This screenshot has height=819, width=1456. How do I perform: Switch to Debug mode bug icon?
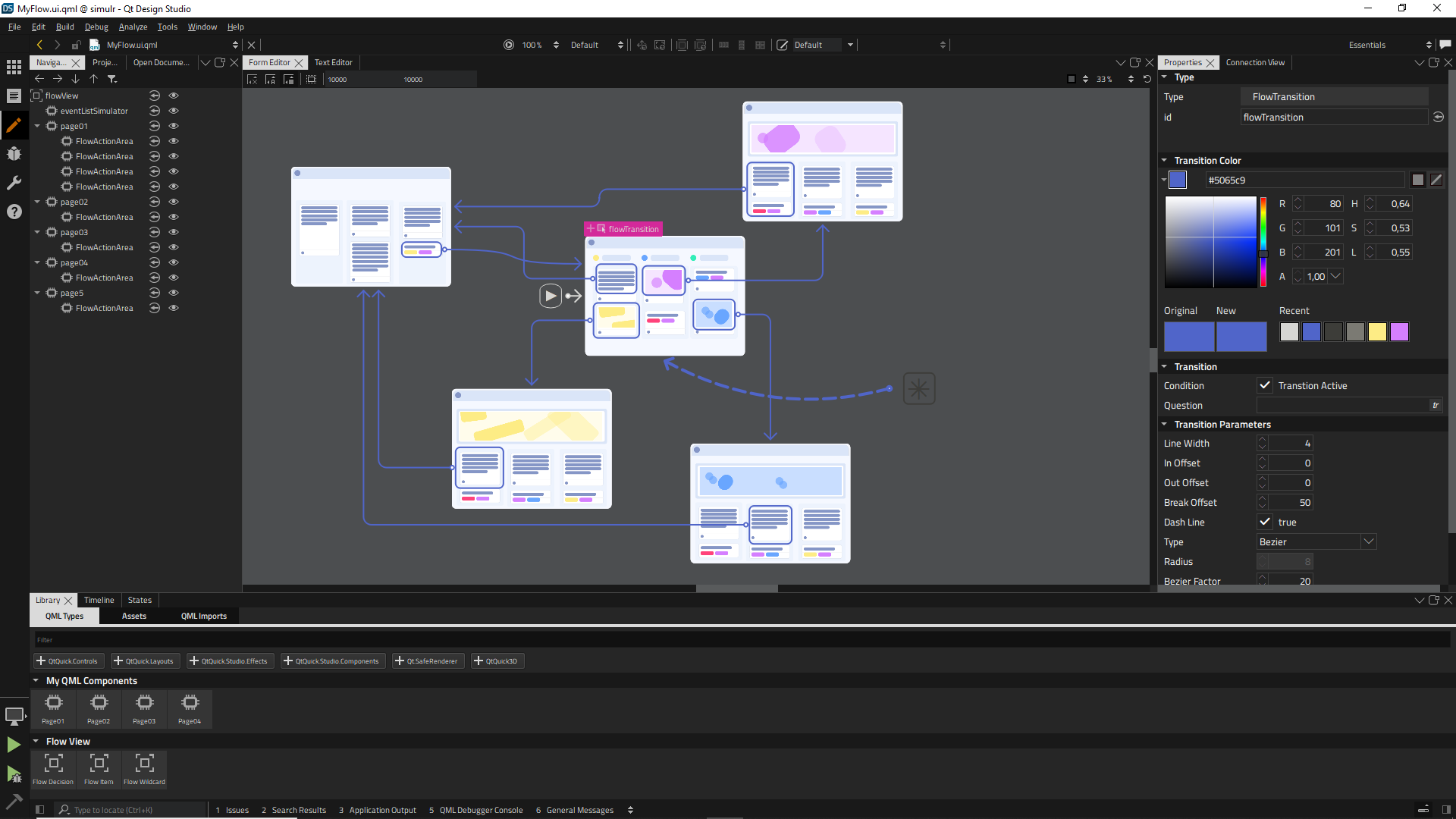point(14,154)
